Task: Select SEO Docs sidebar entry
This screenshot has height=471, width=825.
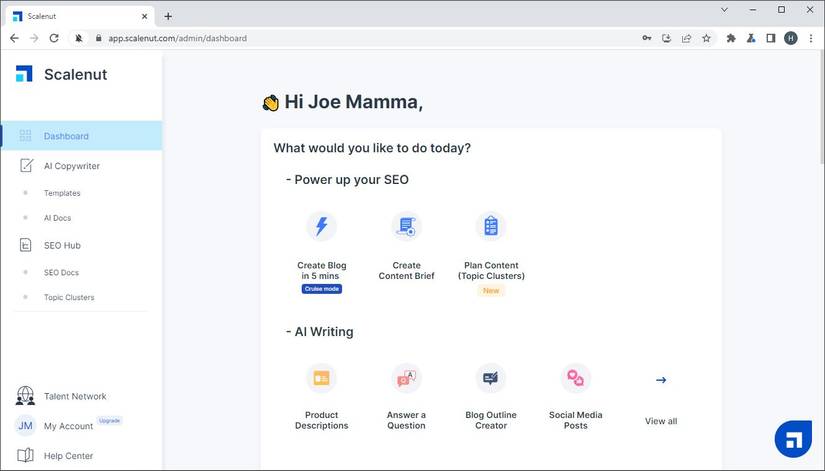Action: tap(61, 273)
